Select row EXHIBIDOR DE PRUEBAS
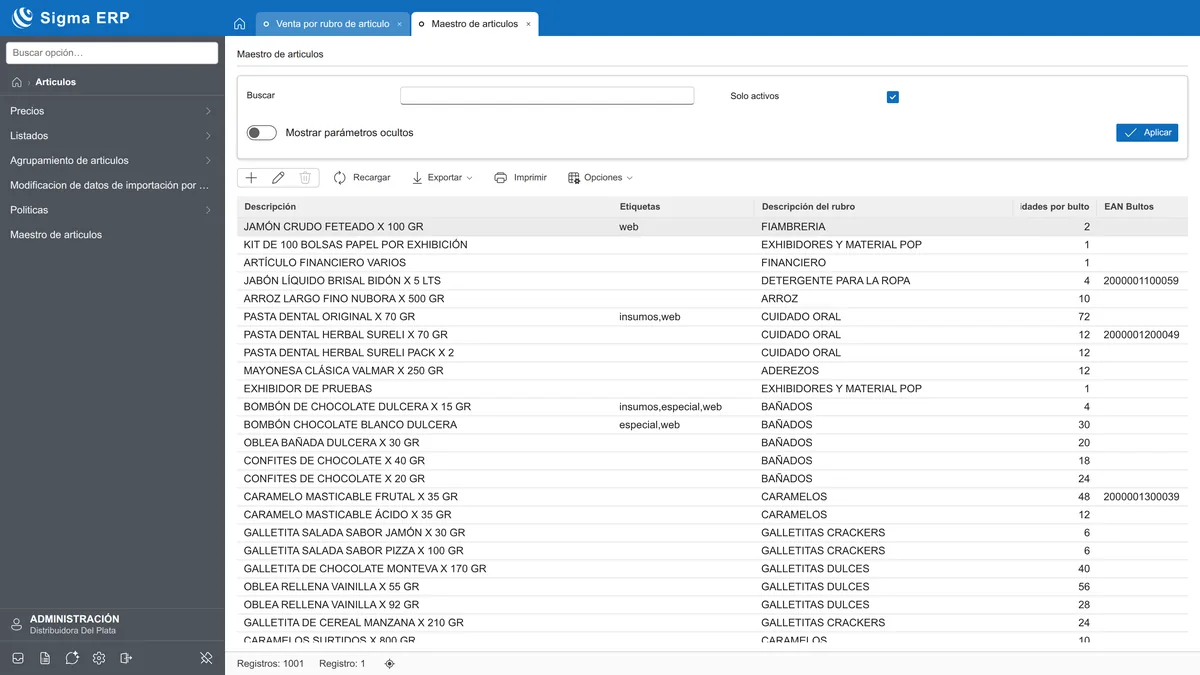The width and height of the screenshot is (1200, 675). tap(712, 389)
